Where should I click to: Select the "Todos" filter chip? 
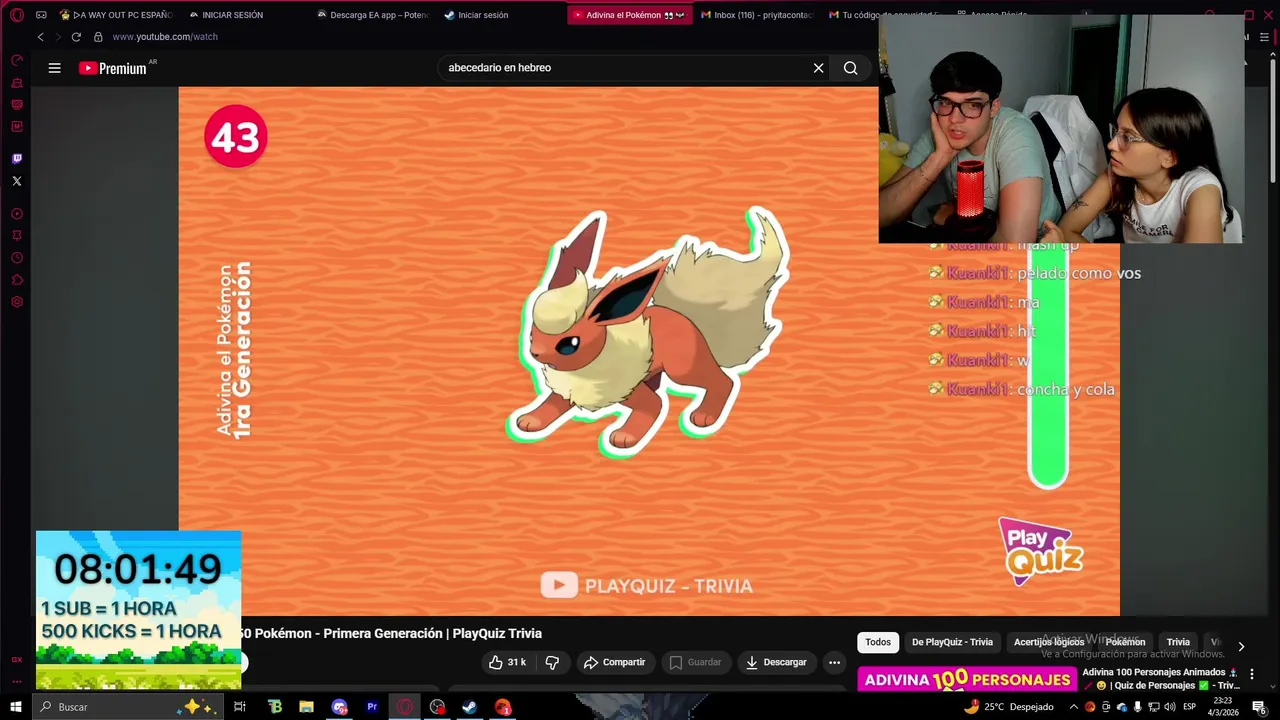coord(878,642)
